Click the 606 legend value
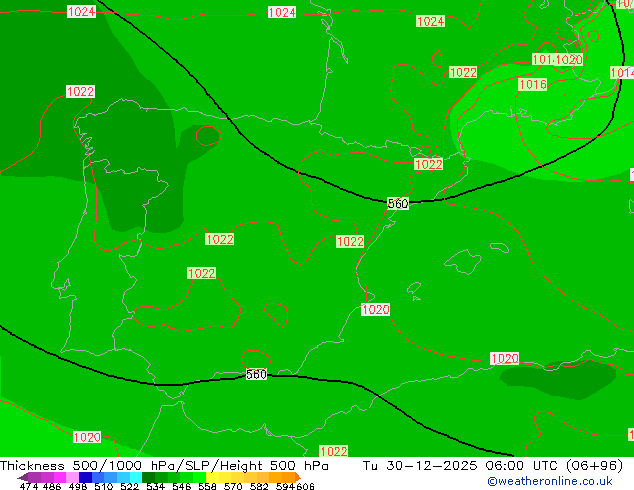Viewport: 634px width, 490px height. 304,486
